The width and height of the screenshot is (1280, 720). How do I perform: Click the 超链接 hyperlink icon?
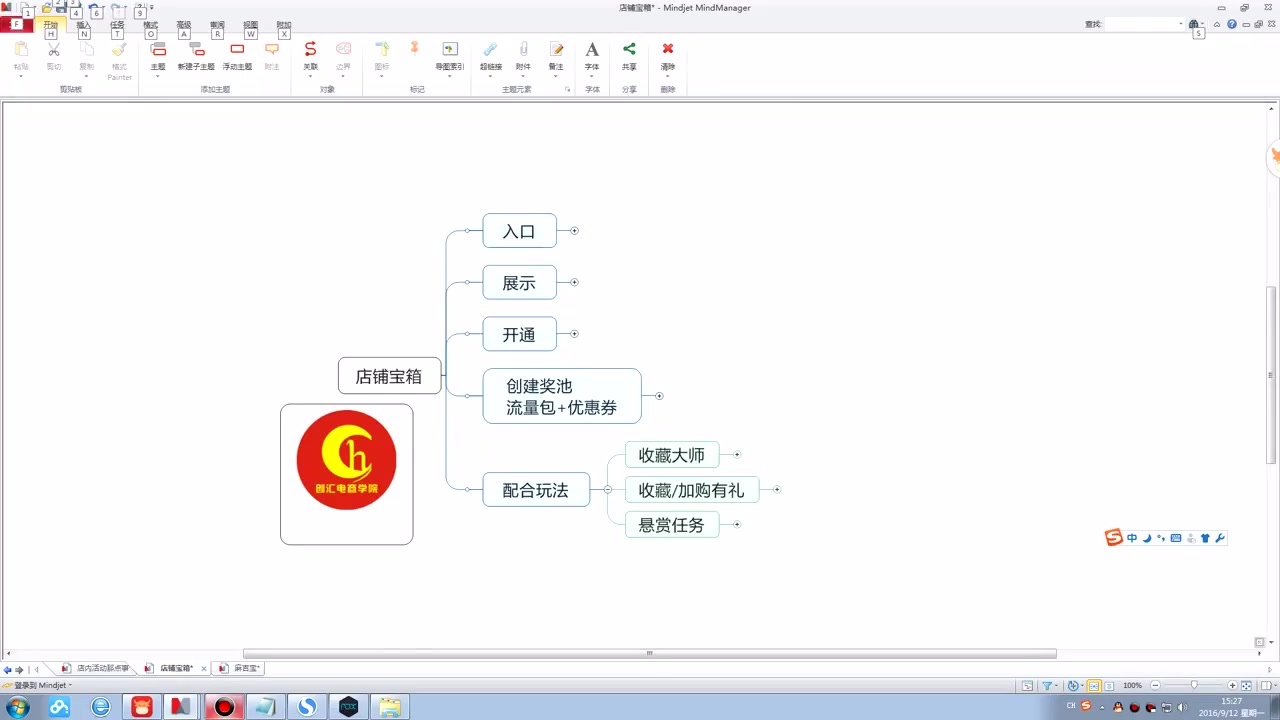(490, 49)
